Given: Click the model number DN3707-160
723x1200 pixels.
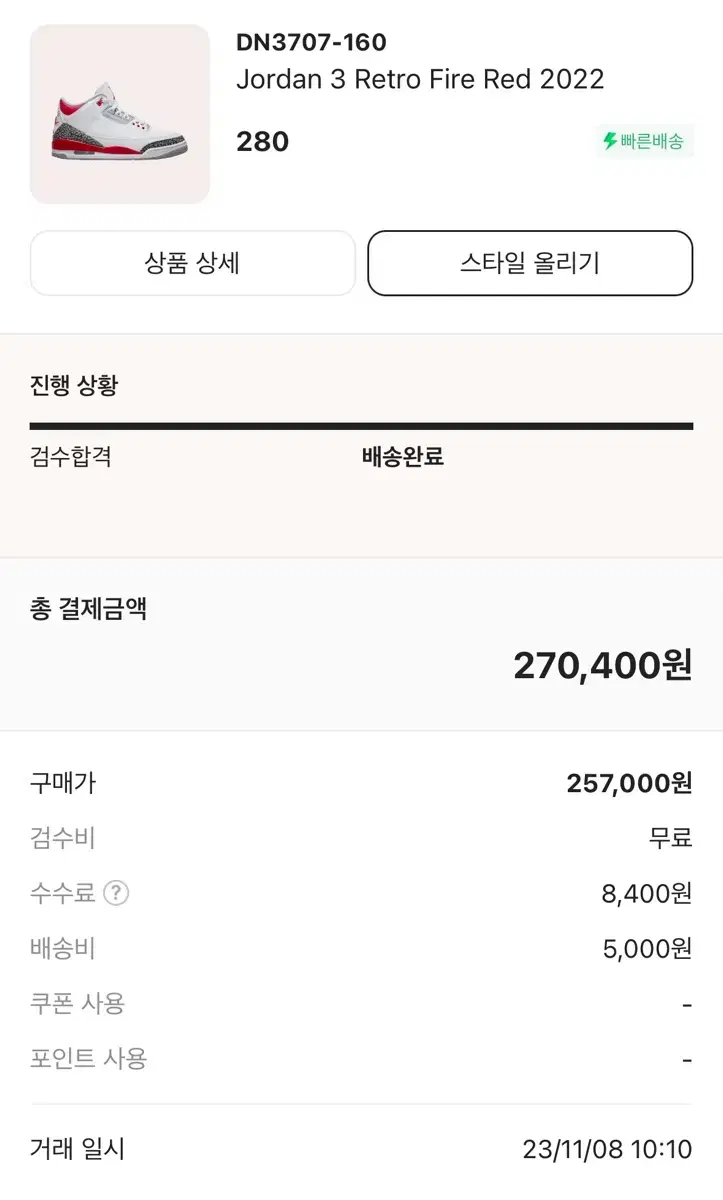Looking at the screenshot, I should [311, 42].
